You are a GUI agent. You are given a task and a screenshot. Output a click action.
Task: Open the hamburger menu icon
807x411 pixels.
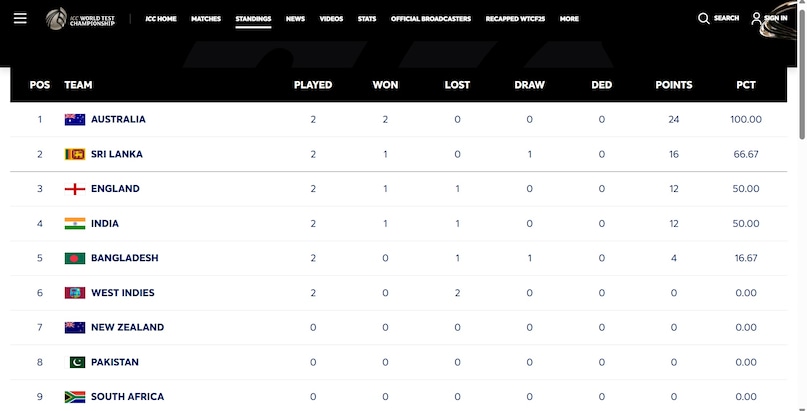click(20, 19)
